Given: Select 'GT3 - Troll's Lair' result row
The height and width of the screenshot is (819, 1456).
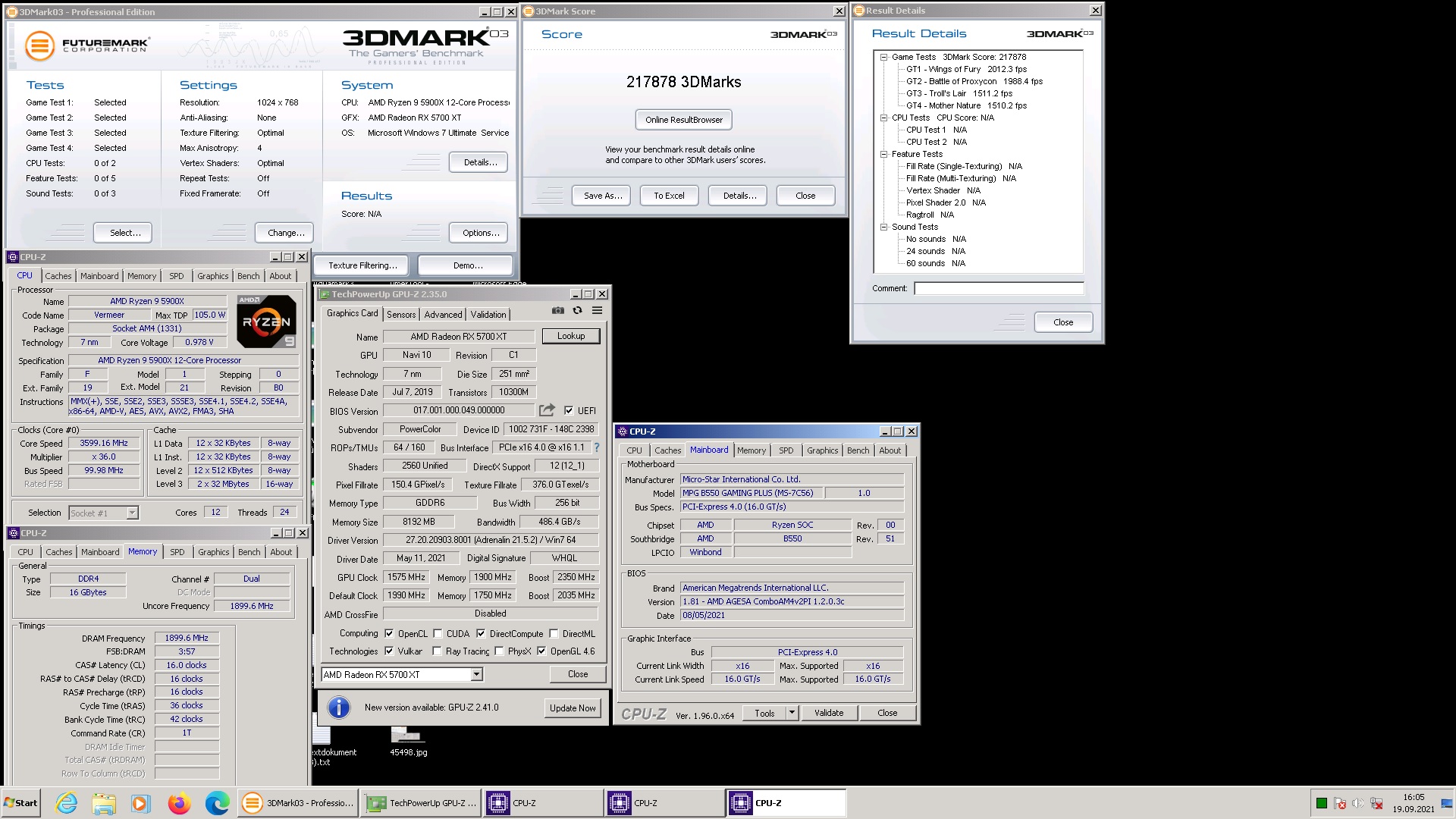Looking at the screenshot, I should 959,93.
